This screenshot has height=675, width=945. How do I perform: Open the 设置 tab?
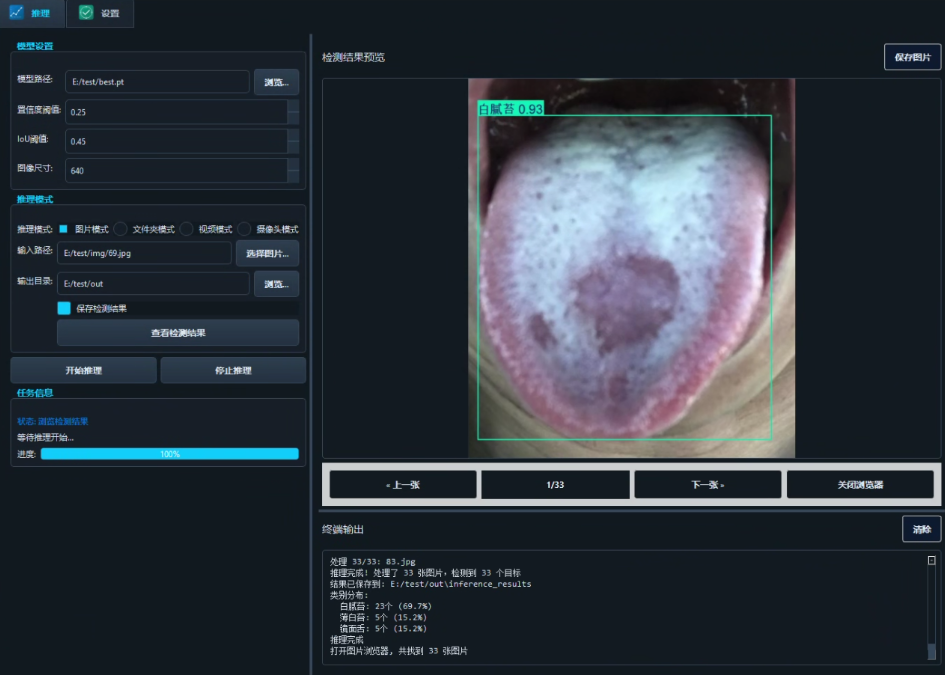(100, 13)
